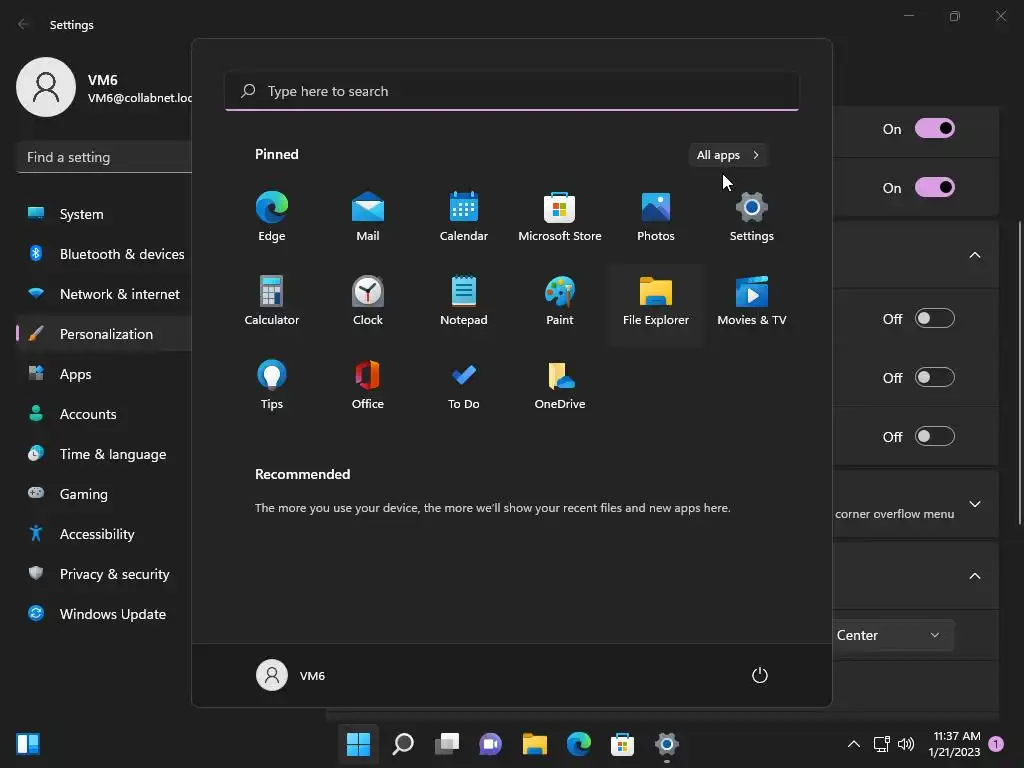The width and height of the screenshot is (1024, 768).
Task: Click the volume icon in system tray
Action: [x=906, y=744]
